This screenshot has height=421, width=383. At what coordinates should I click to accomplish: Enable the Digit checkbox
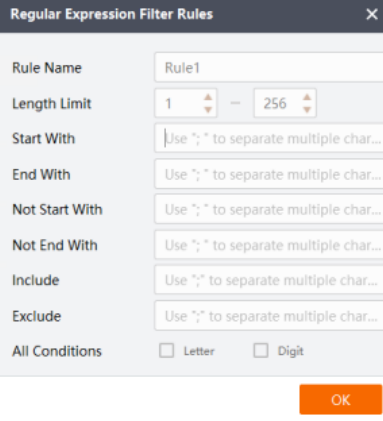[x=261, y=351]
